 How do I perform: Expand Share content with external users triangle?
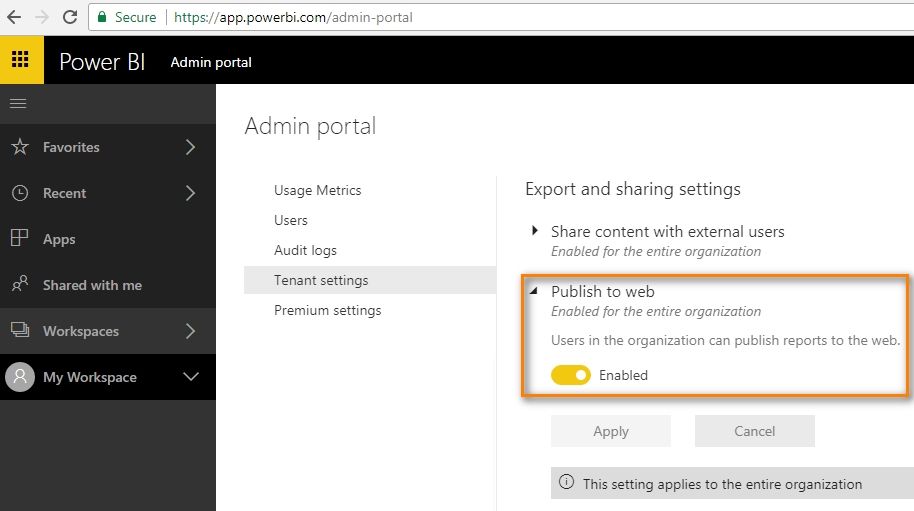[535, 230]
